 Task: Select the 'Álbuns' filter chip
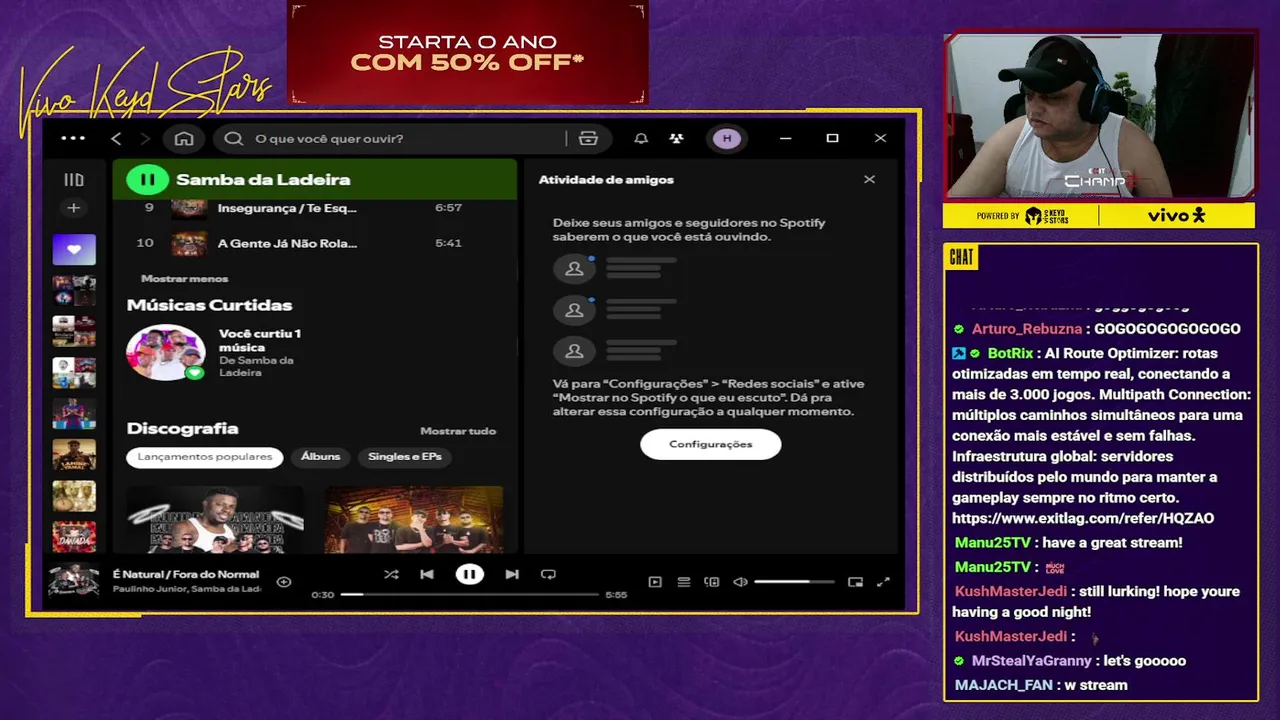point(321,457)
